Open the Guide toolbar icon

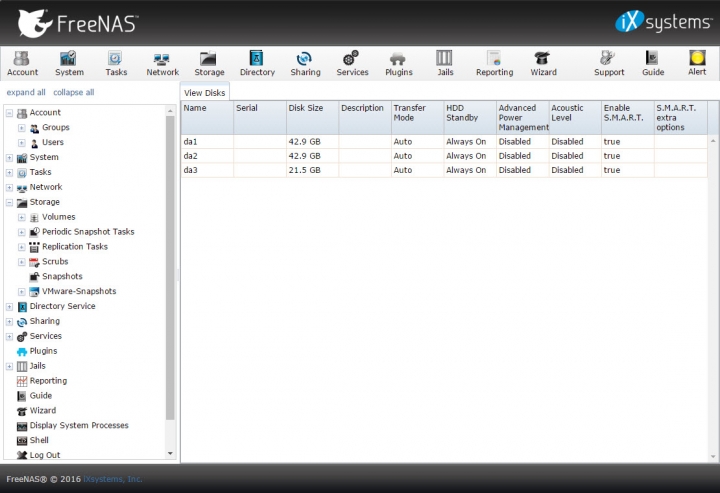(653, 63)
